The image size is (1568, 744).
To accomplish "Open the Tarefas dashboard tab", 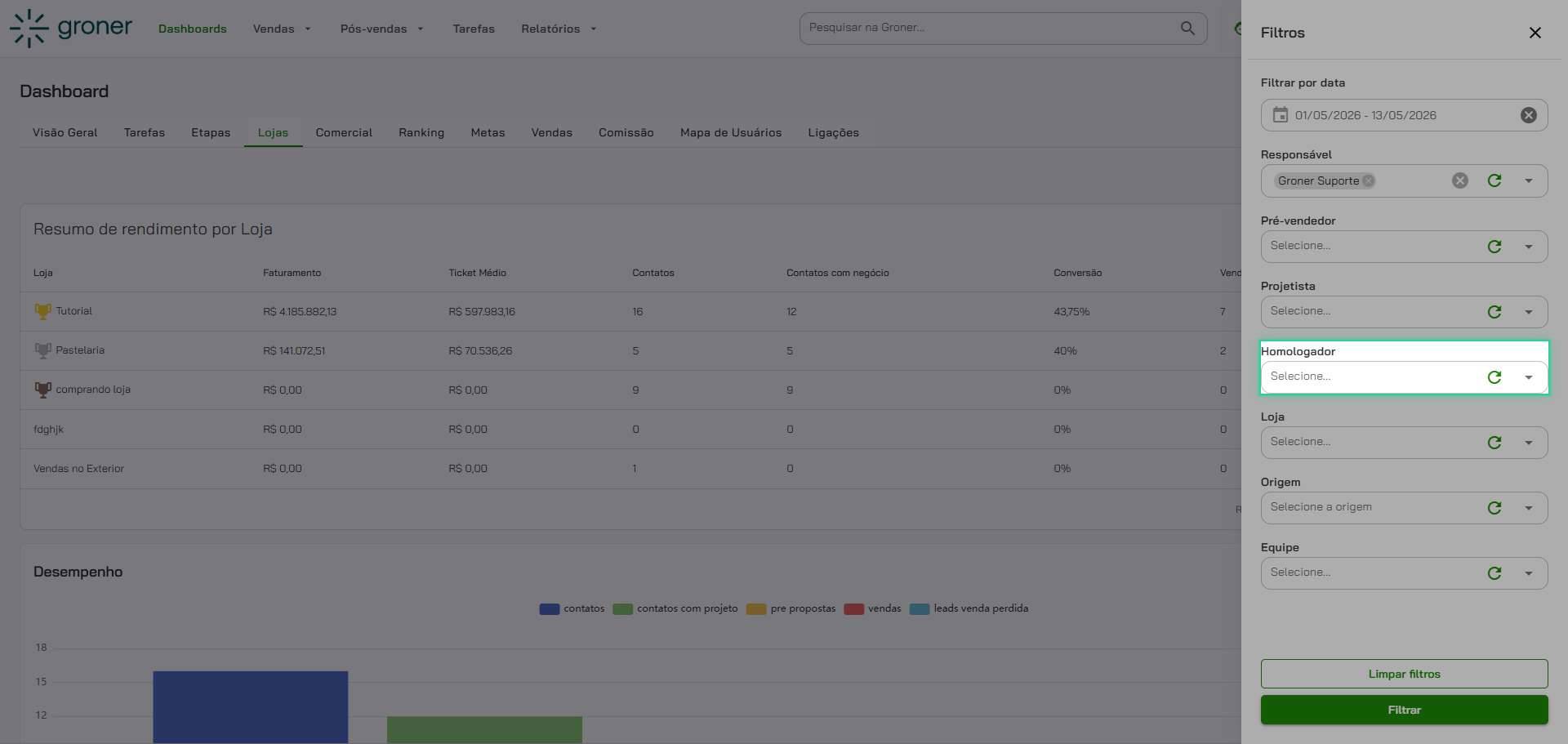I will point(145,132).
